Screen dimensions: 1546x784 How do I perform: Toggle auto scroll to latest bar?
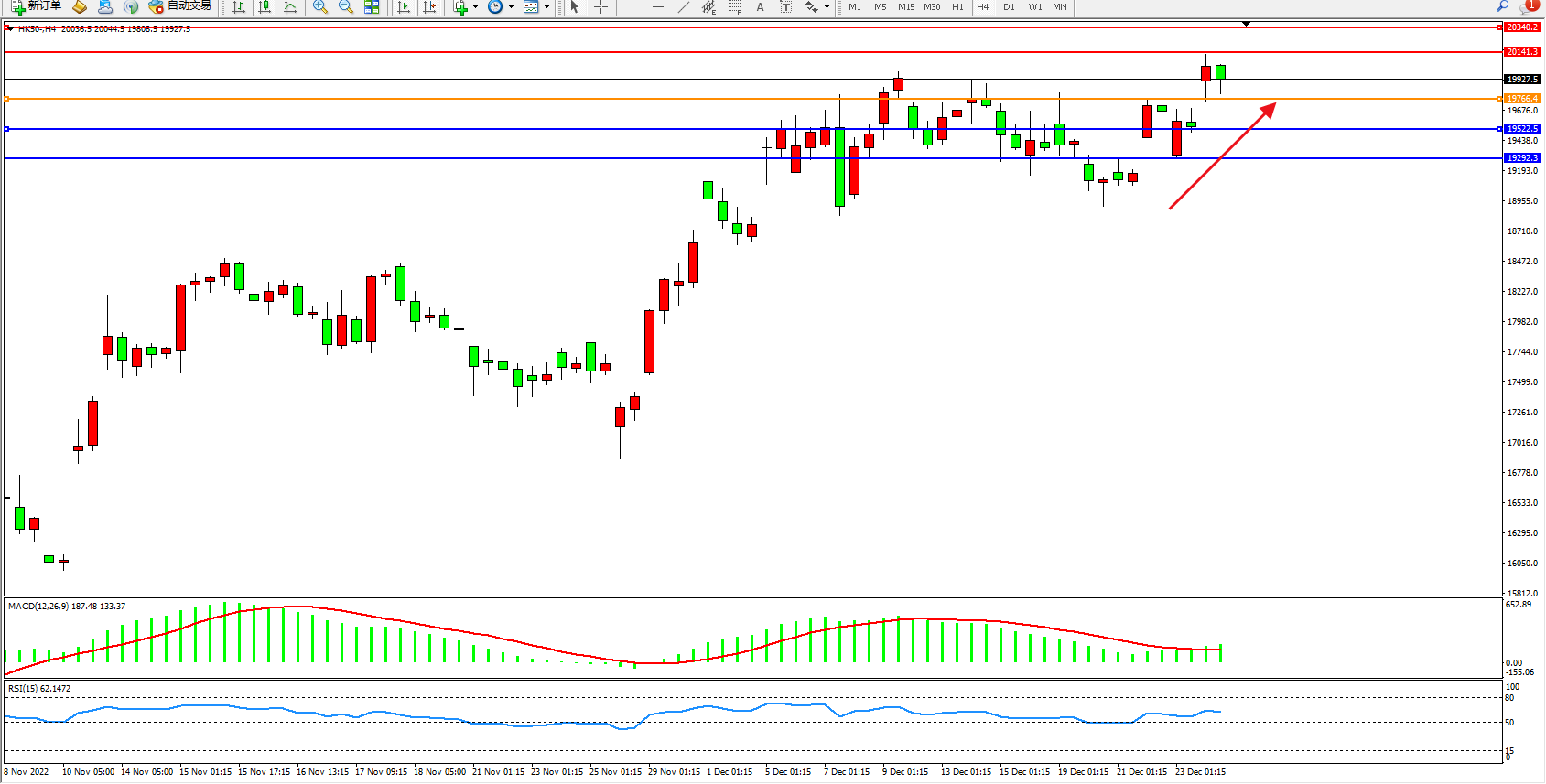404,7
